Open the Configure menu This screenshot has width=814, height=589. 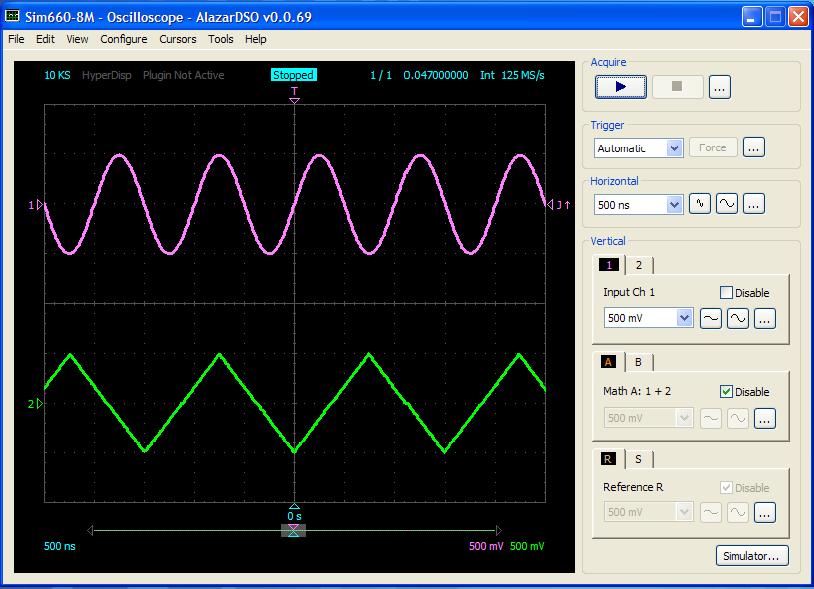tap(124, 39)
